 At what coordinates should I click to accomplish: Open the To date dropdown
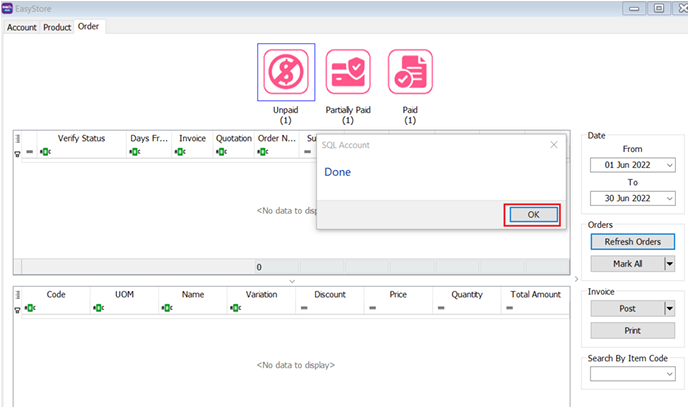coord(669,198)
